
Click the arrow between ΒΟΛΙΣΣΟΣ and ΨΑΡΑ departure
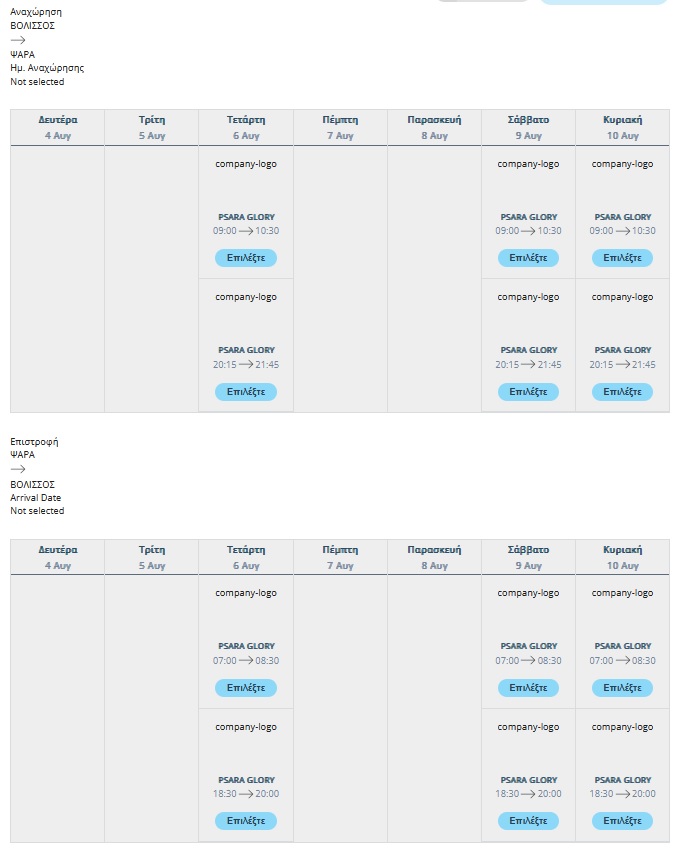[x=18, y=40]
